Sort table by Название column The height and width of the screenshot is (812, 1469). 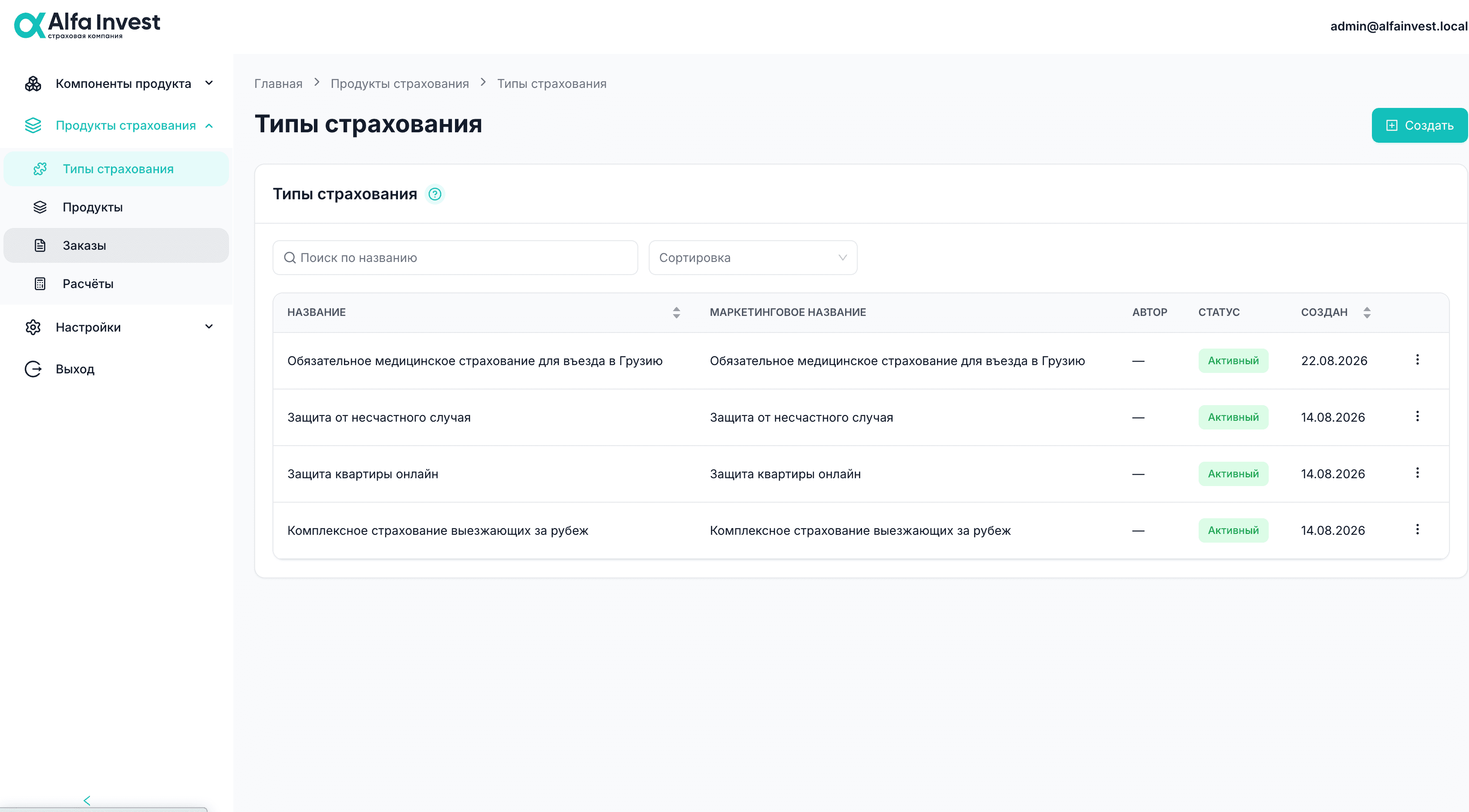[676, 312]
